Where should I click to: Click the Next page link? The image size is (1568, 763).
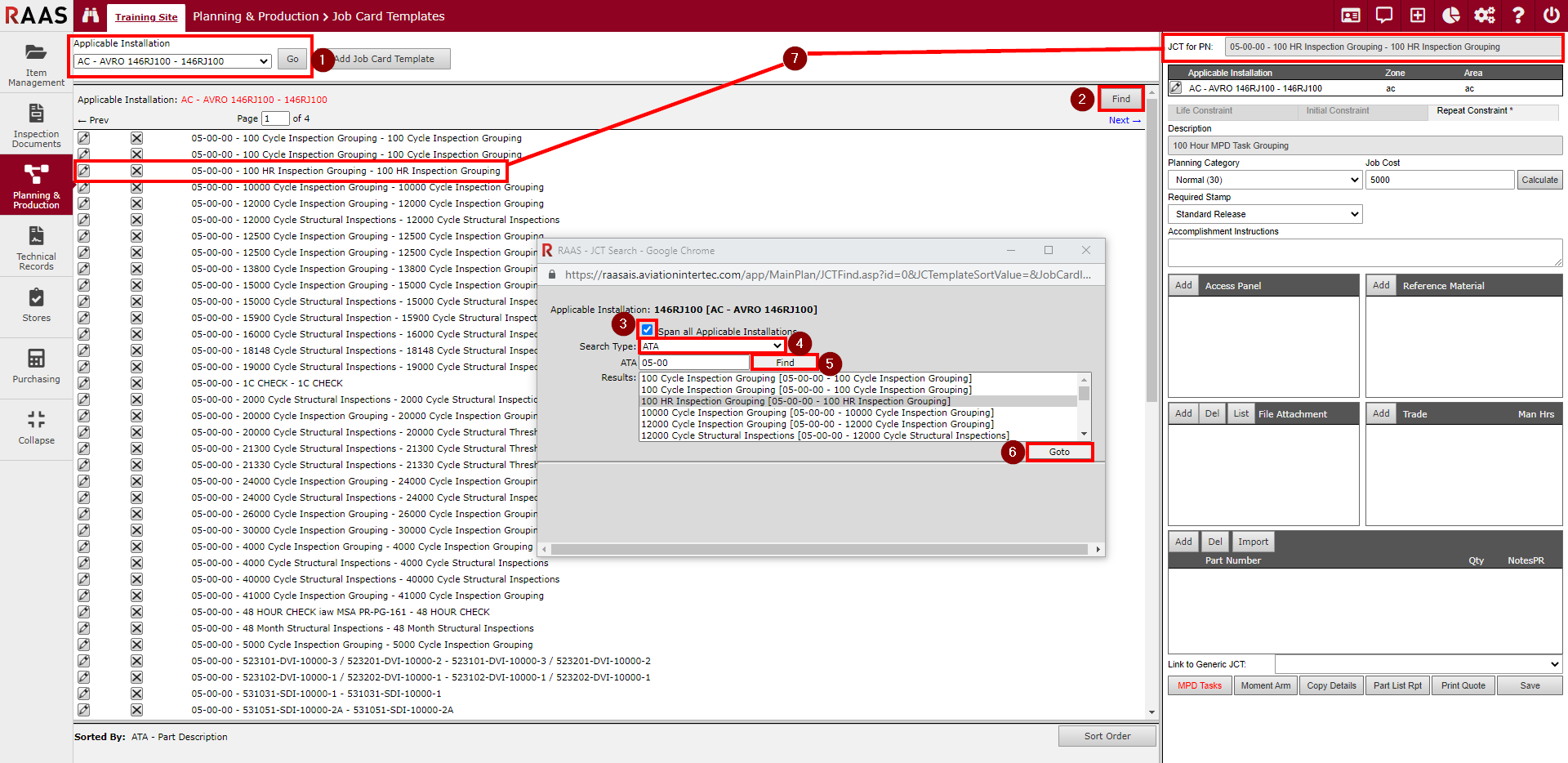[x=1124, y=120]
